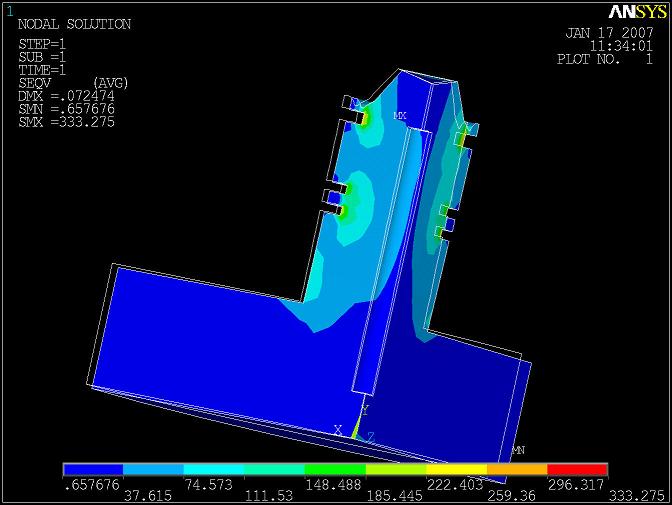The image size is (672, 505).
Task: Select the green legend color band
Action: pos(336,469)
